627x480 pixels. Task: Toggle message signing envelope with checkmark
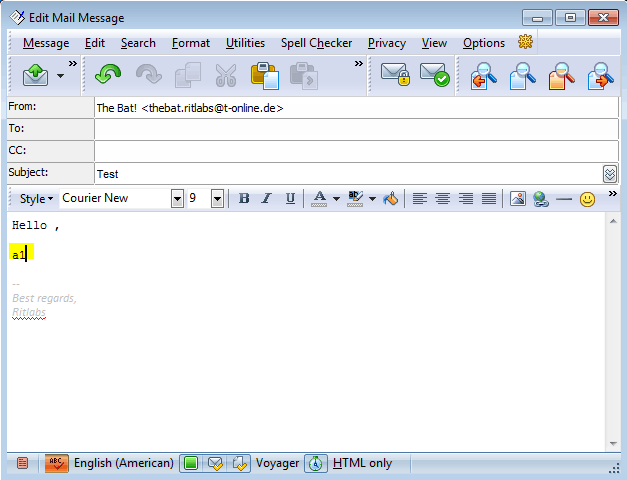point(435,75)
